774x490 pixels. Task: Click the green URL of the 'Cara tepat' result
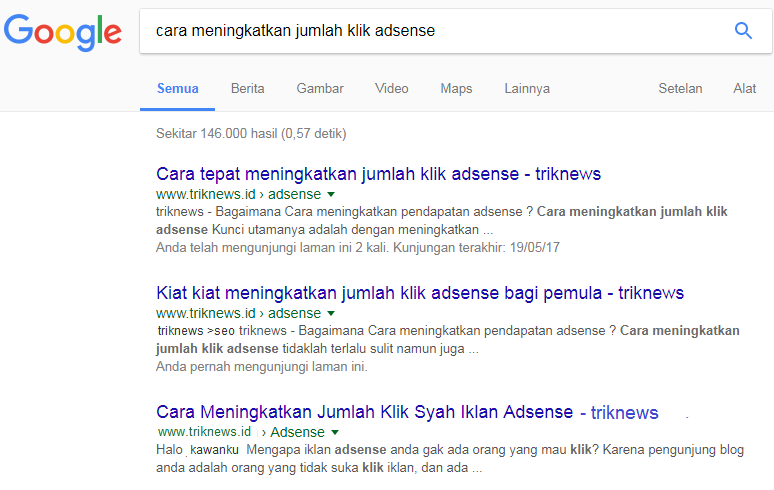coord(238,194)
